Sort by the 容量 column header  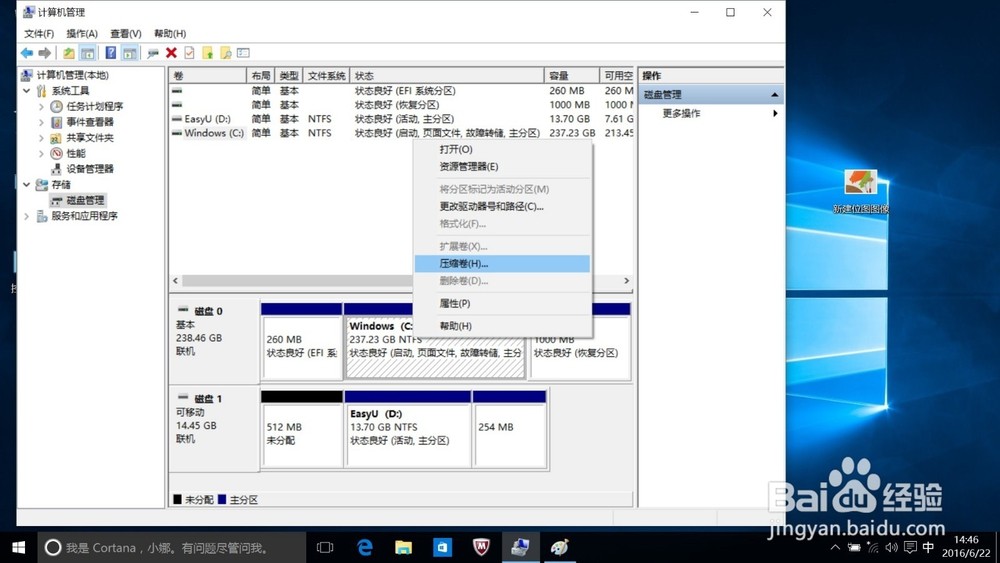pos(572,75)
